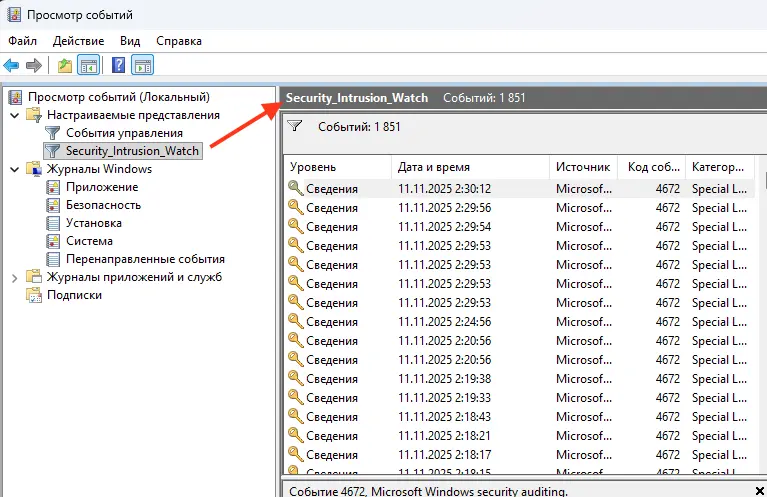This screenshot has width=767, height=497.
Task: Click the Forward arrow toolbar icon
Action: click(x=33, y=66)
